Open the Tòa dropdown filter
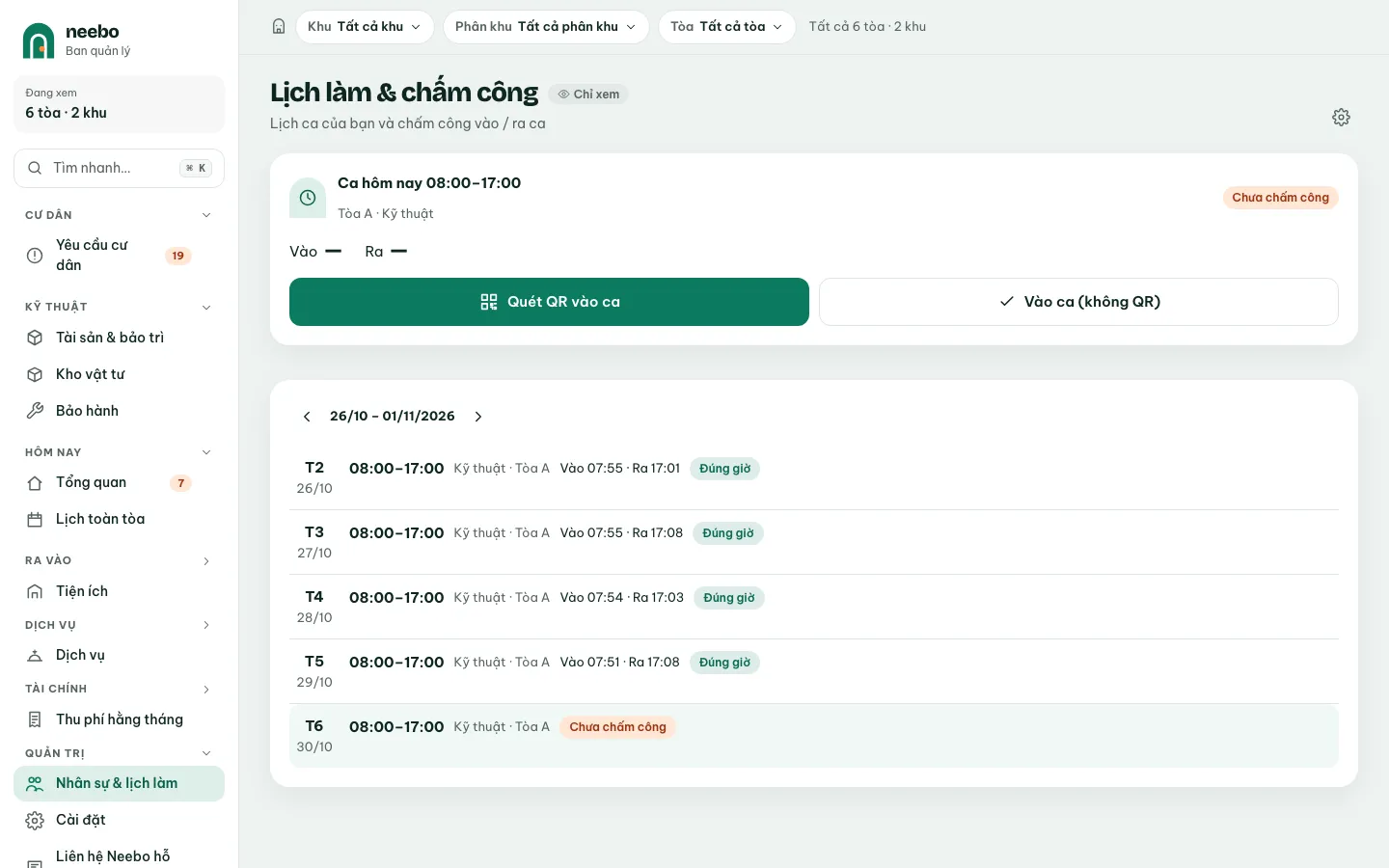Viewport: 1389px width, 868px height. 727,27
